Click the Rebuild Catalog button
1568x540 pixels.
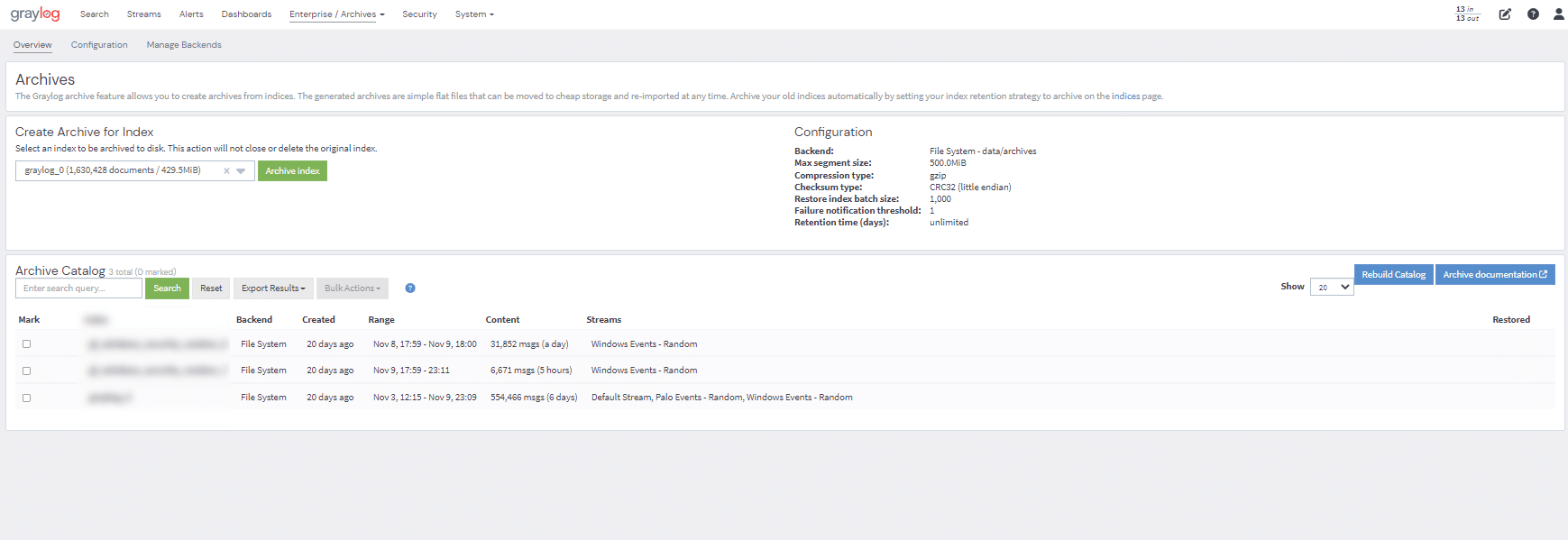point(1393,275)
